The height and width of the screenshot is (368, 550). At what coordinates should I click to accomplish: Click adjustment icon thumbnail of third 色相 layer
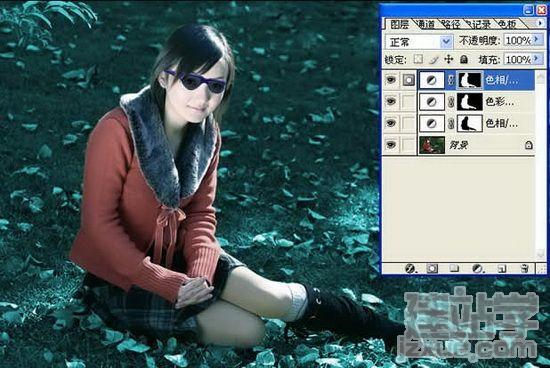click(432, 123)
